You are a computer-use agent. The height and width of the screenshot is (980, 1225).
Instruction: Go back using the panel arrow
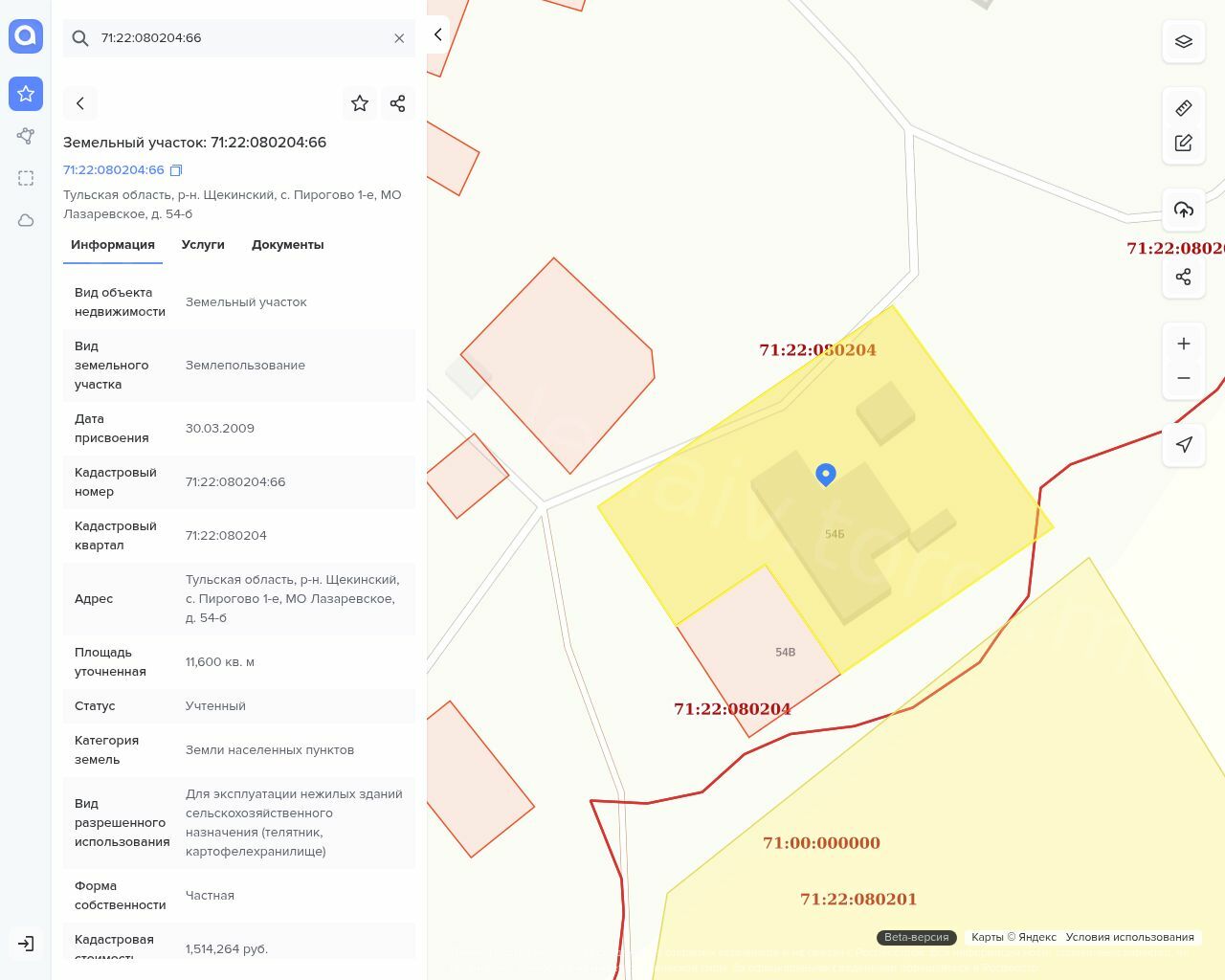80,103
